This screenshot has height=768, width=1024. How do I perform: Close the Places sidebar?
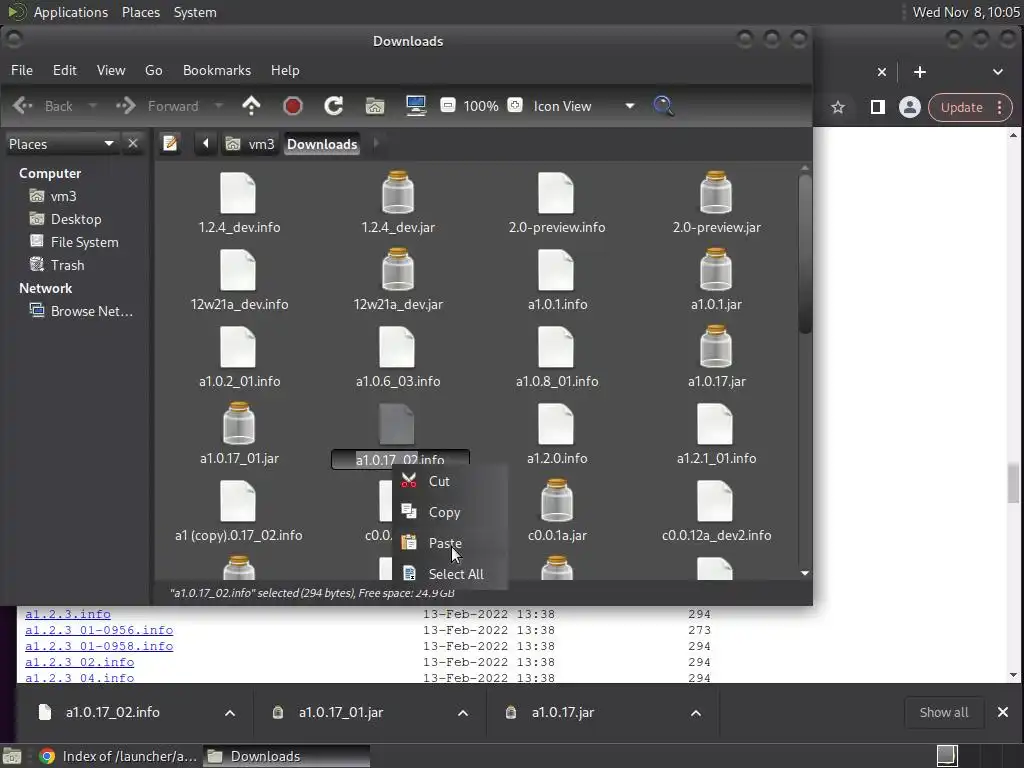[133, 143]
